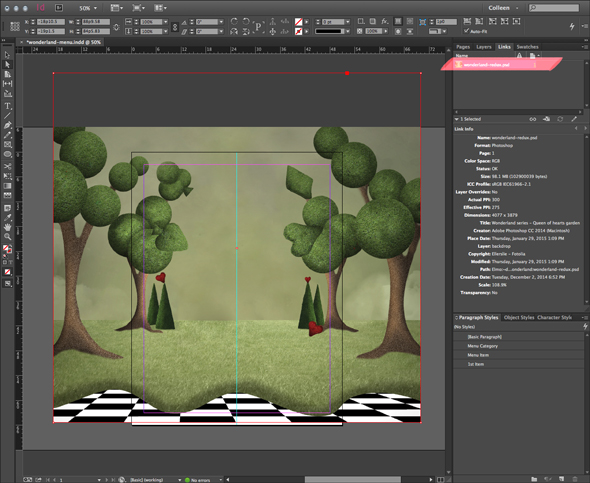Select the Pen tool

pos(7,125)
